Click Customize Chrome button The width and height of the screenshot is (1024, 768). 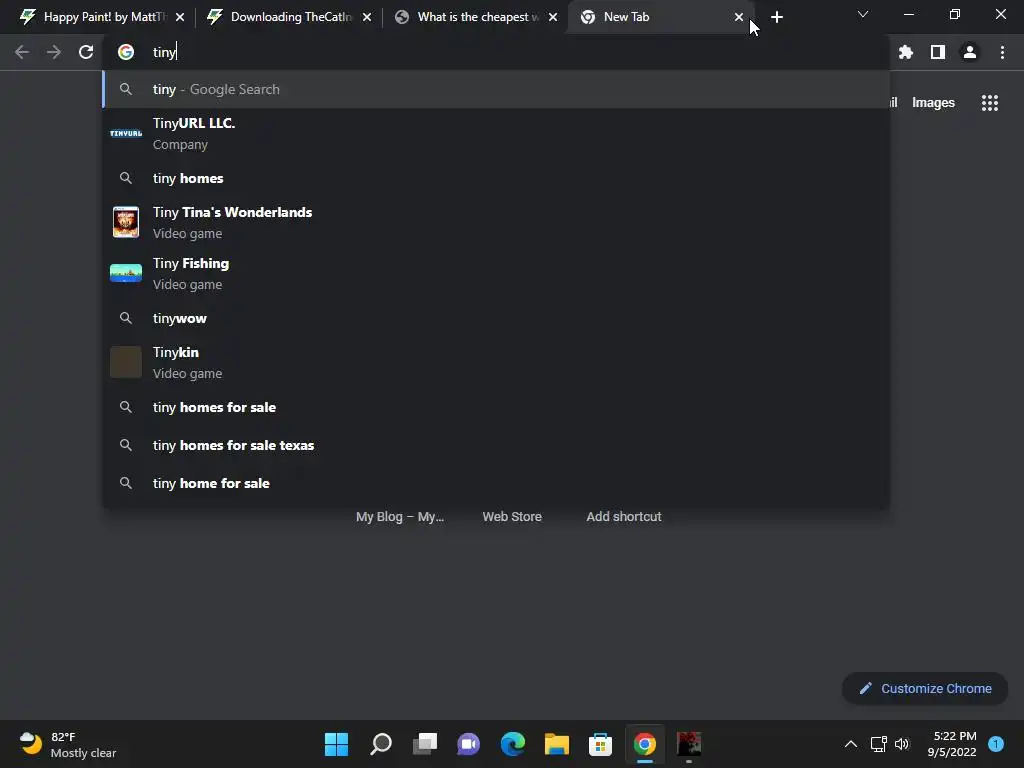pos(925,688)
